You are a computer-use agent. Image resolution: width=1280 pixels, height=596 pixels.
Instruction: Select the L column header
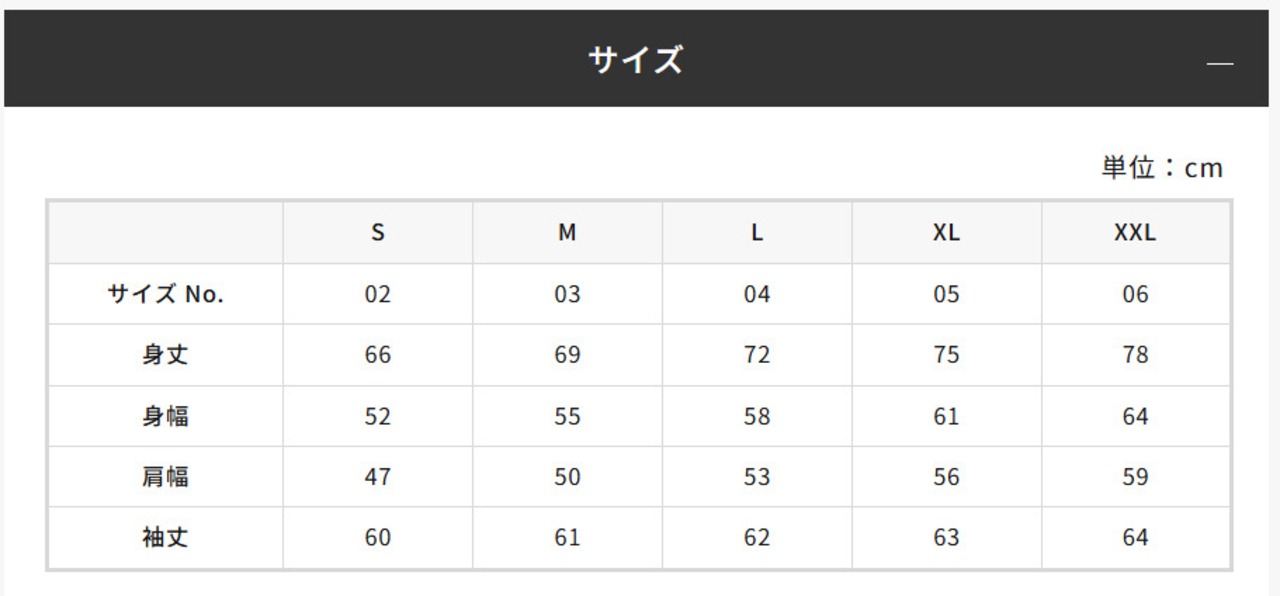coord(757,233)
